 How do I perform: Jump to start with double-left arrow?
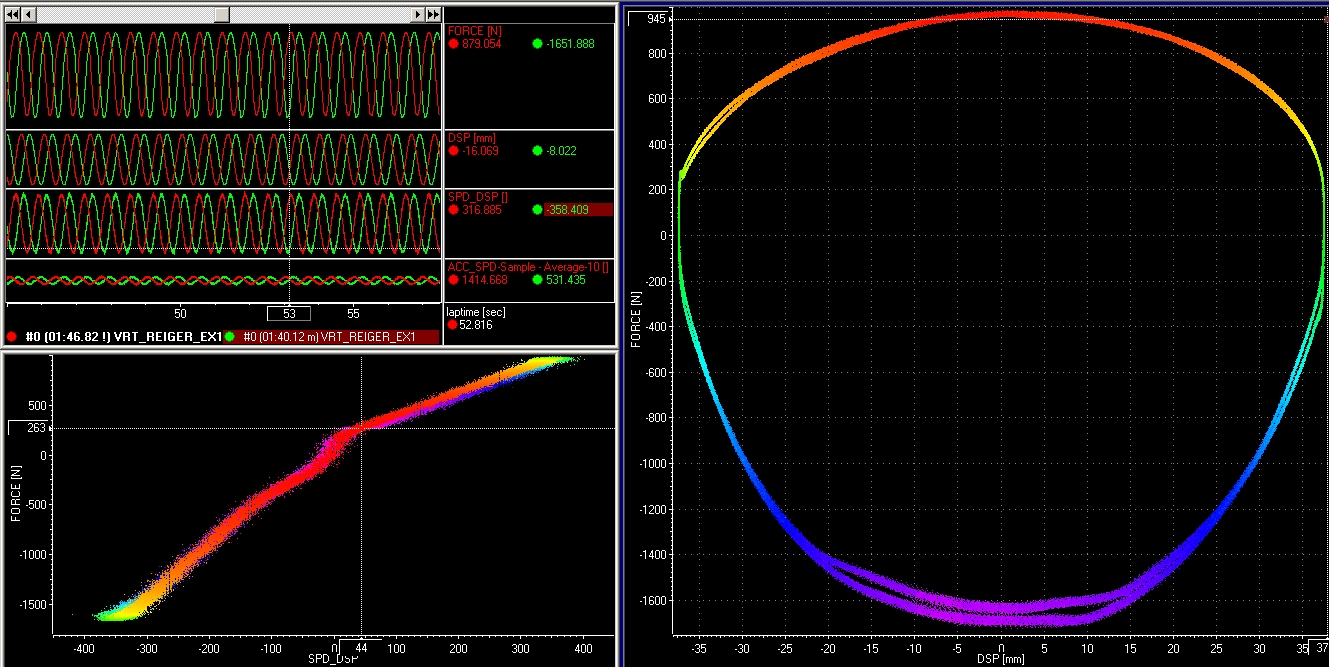13,14
